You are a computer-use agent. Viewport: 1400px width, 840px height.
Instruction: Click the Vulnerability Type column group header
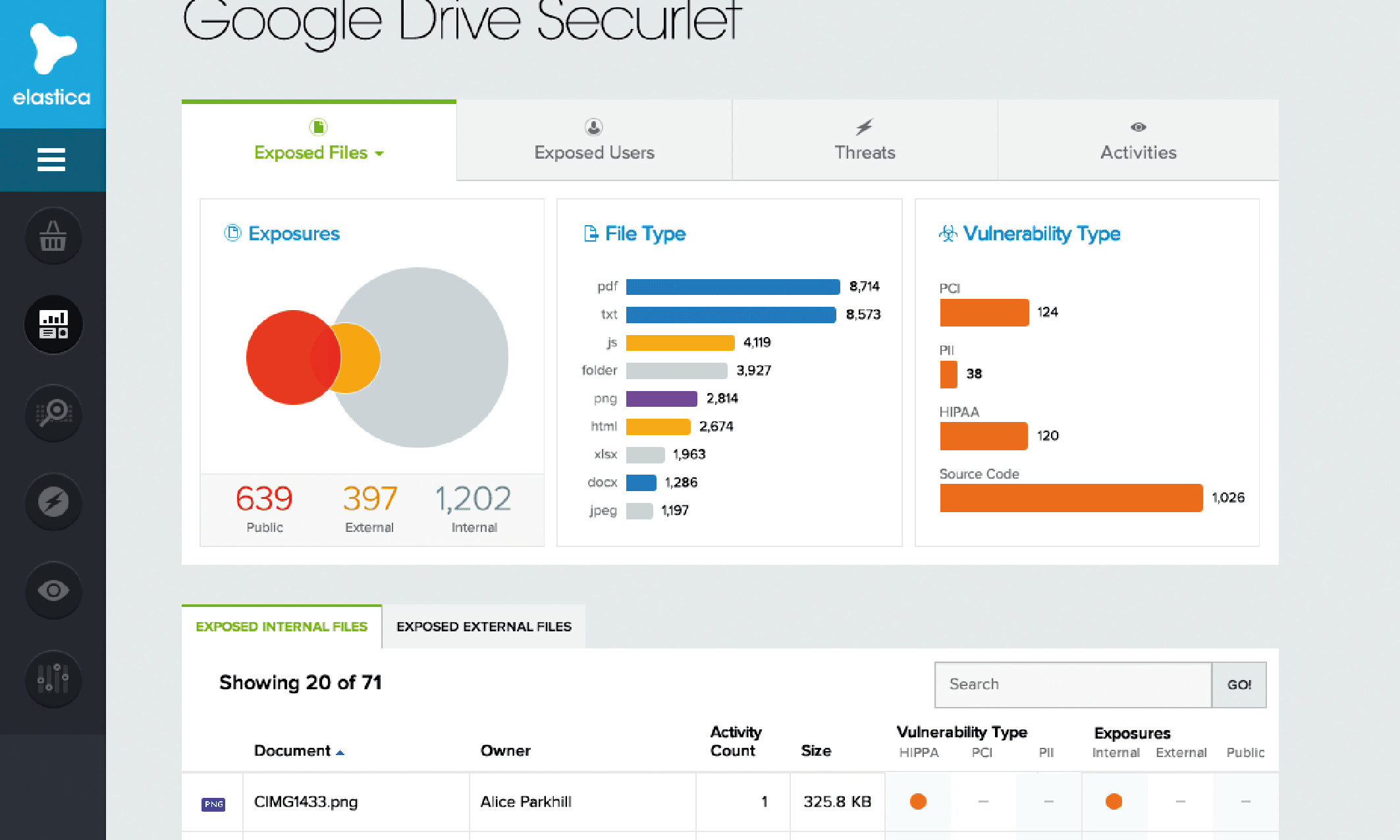961,732
